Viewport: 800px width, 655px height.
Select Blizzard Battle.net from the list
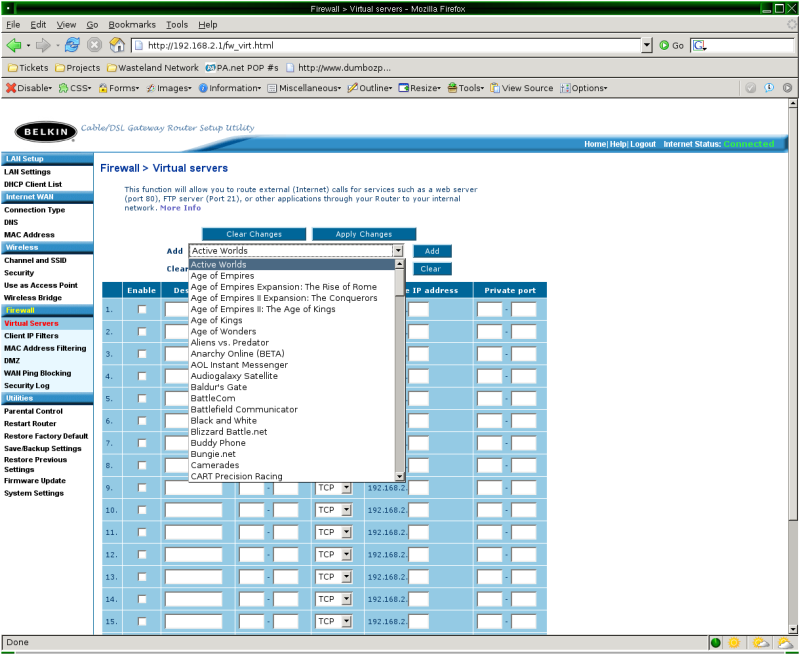pyautogui.click(x=292, y=432)
